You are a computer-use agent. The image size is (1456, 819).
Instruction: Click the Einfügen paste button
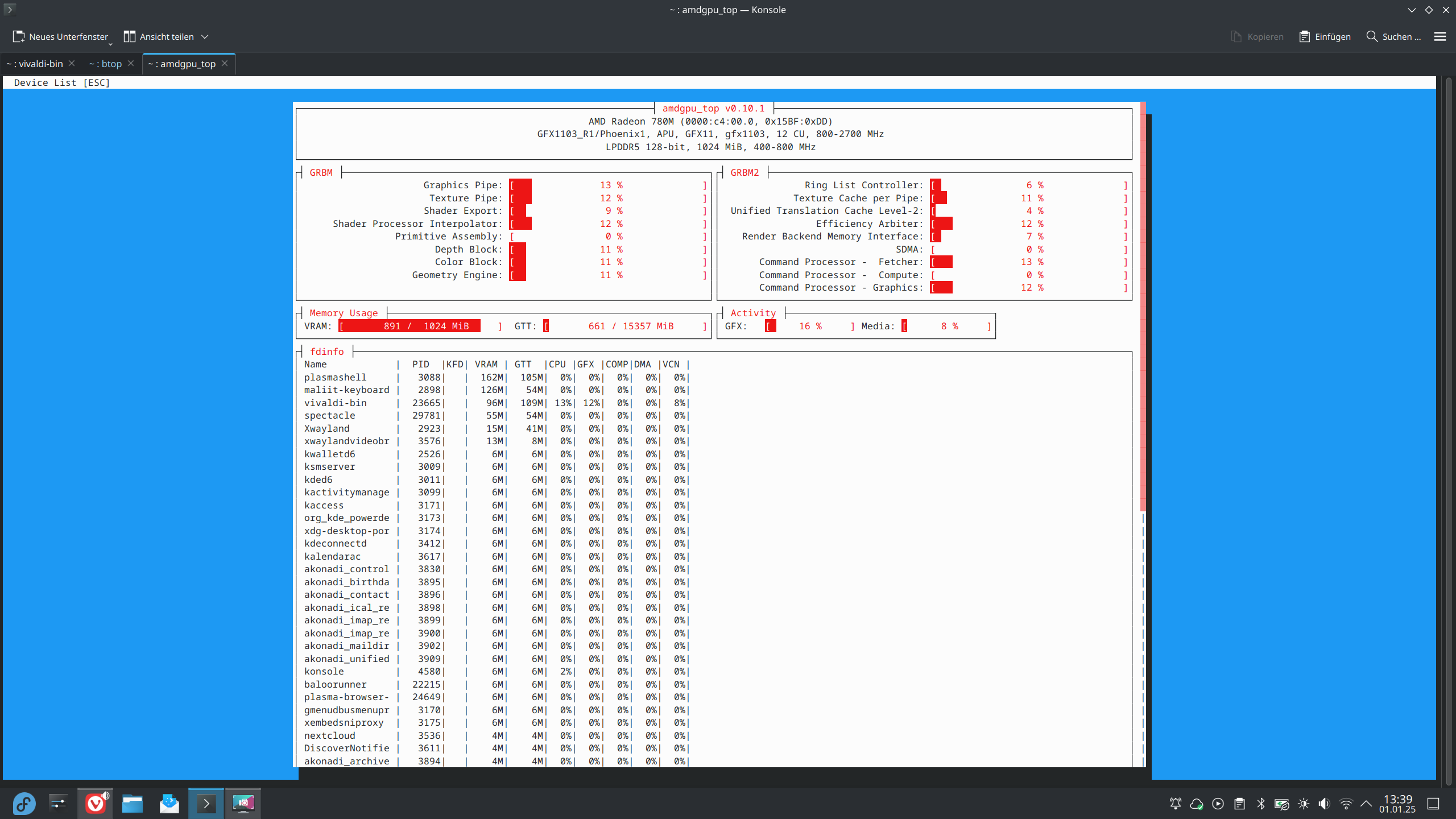tap(1325, 36)
